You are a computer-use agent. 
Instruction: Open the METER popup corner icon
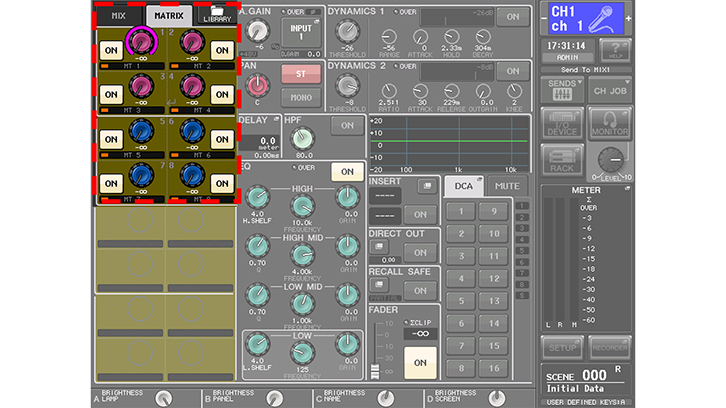click(627, 188)
